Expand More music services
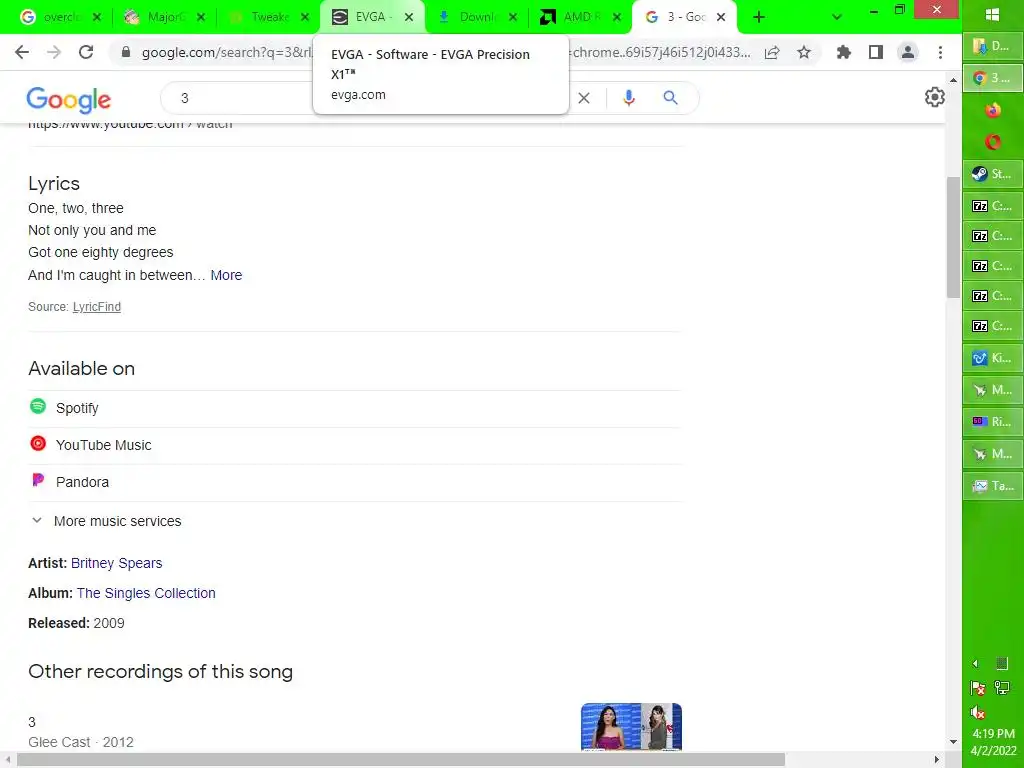 click(x=106, y=521)
